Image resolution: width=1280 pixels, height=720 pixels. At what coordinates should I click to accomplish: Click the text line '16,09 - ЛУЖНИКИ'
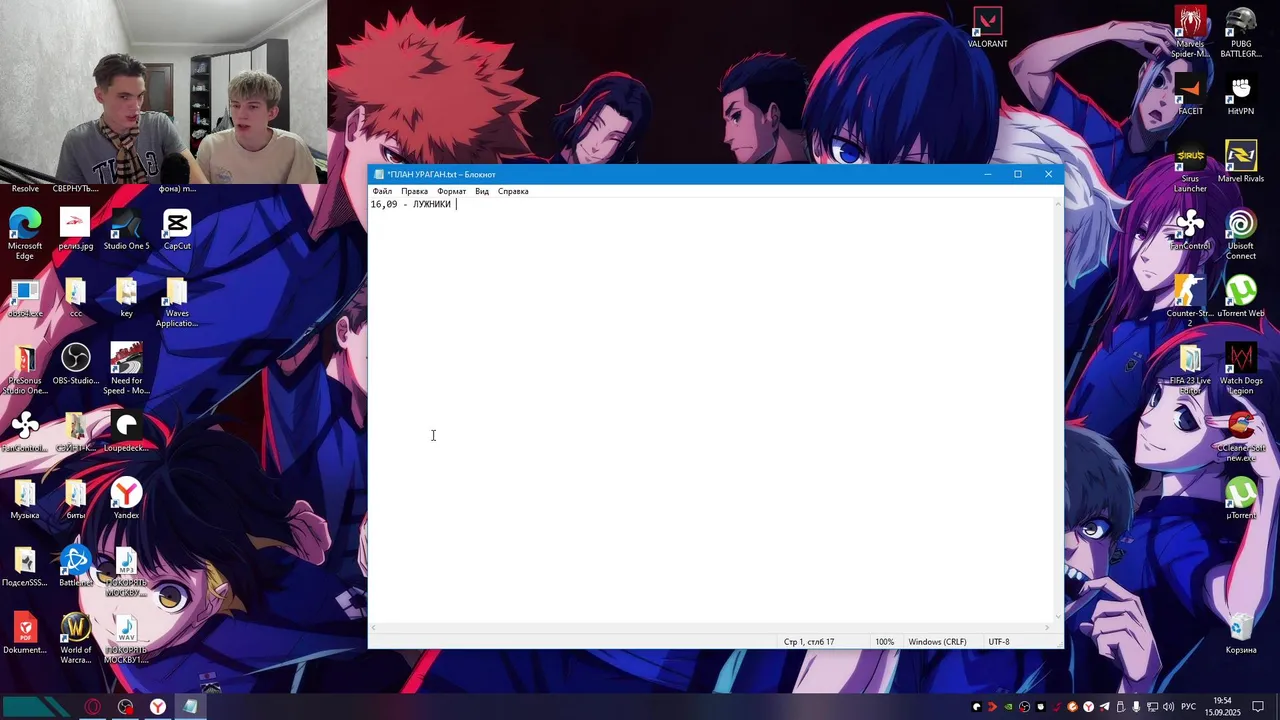(x=410, y=204)
